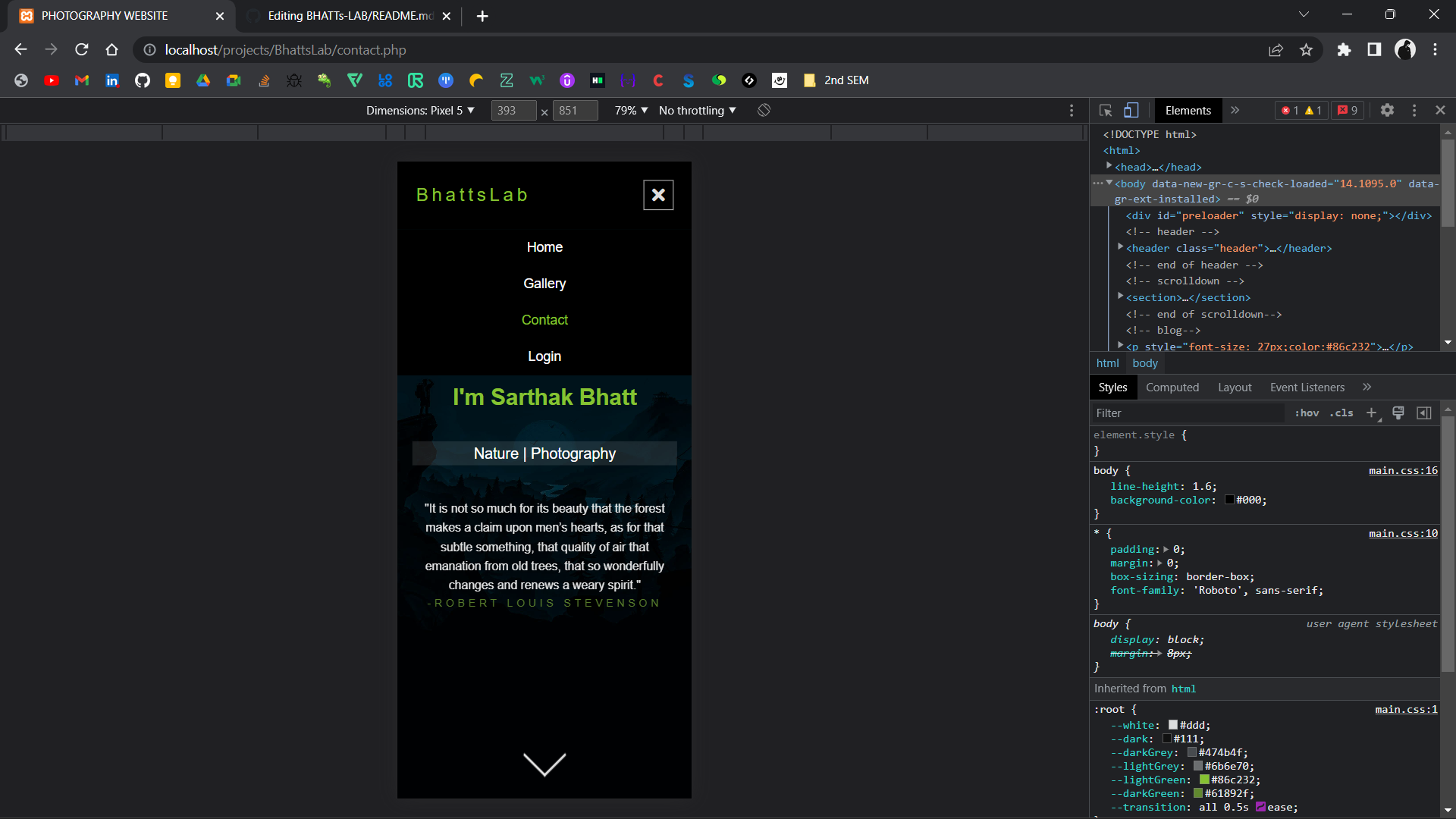Open the GitHub bookmark icon
This screenshot has width=1456, height=819.
143,80
